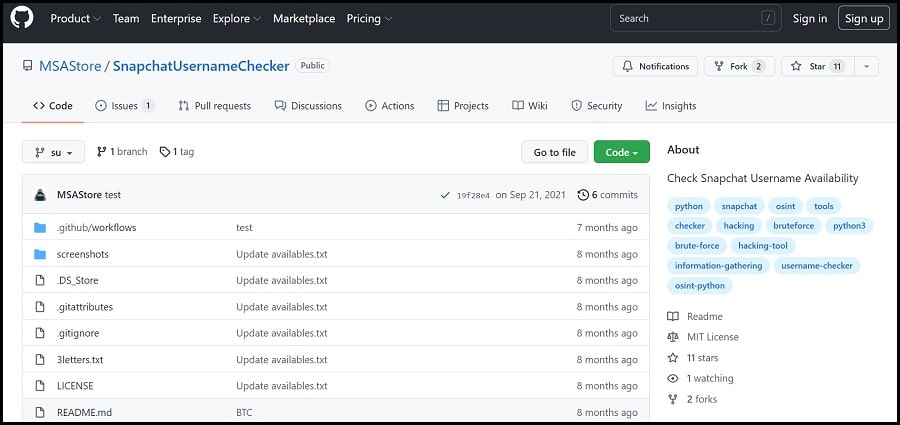Click the clock history icon by 6 commits
This screenshot has width=900, height=425.
tap(583, 195)
